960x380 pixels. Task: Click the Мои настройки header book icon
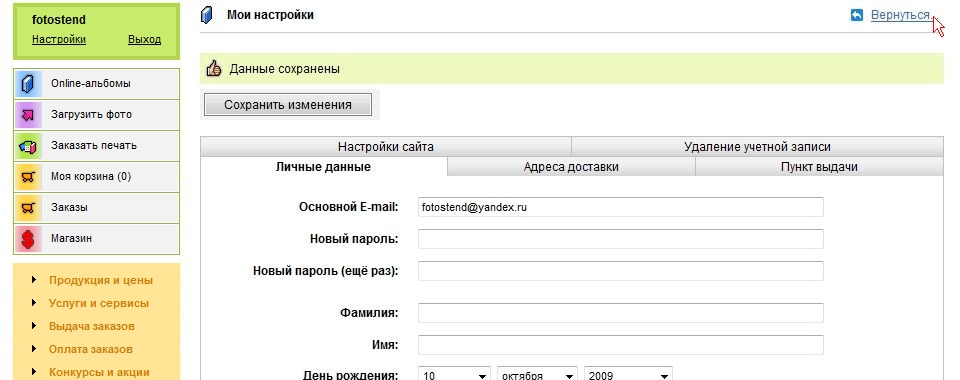tap(207, 15)
